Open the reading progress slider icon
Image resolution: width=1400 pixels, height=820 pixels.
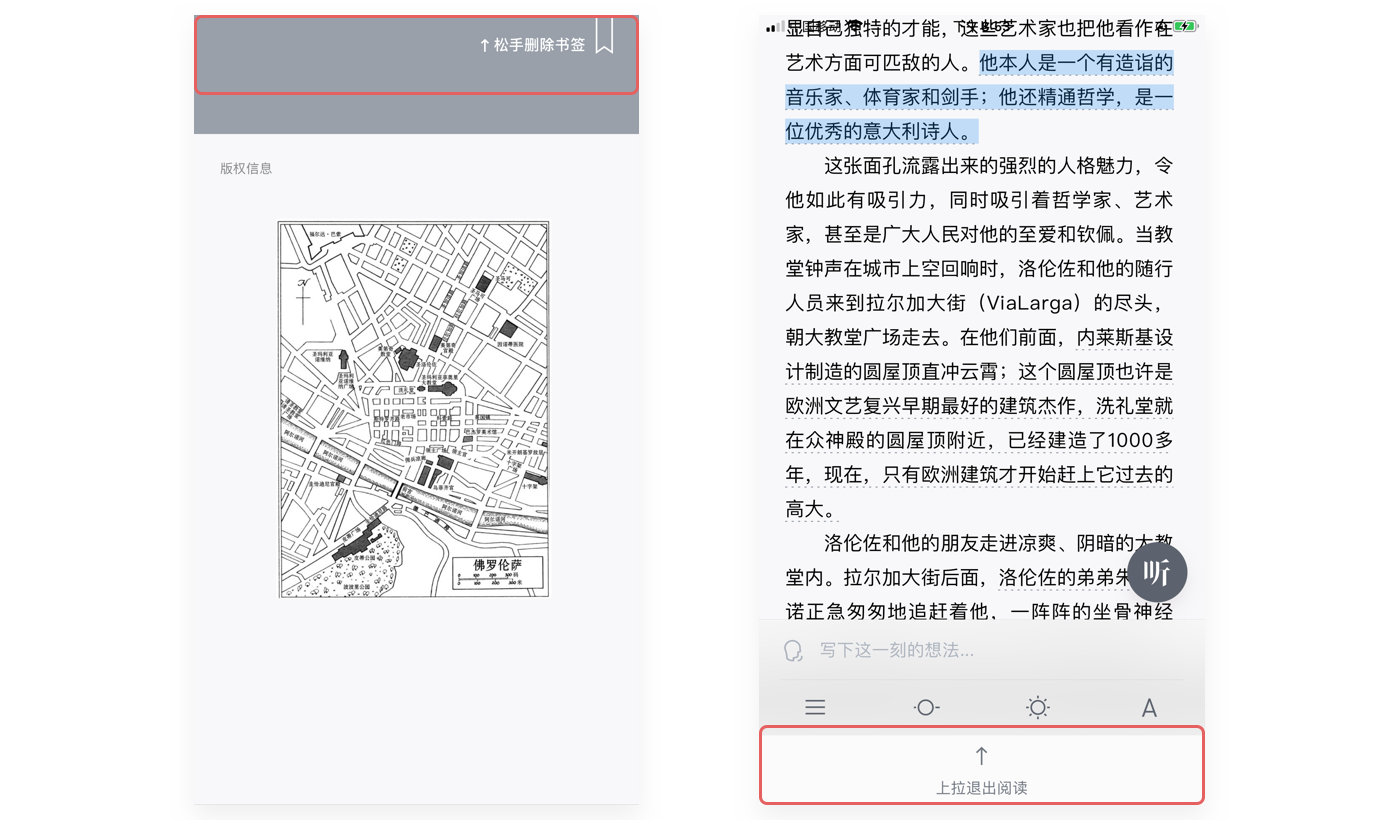click(x=926, y=708)
